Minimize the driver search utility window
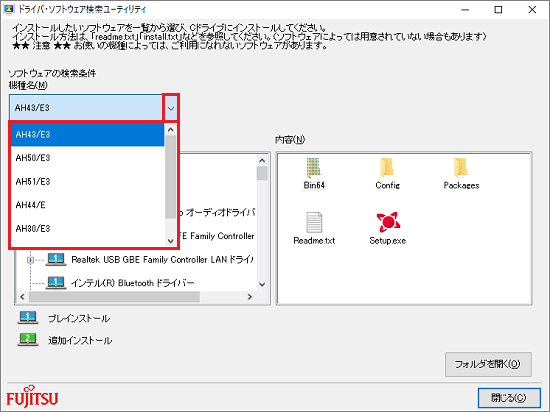 465,10
